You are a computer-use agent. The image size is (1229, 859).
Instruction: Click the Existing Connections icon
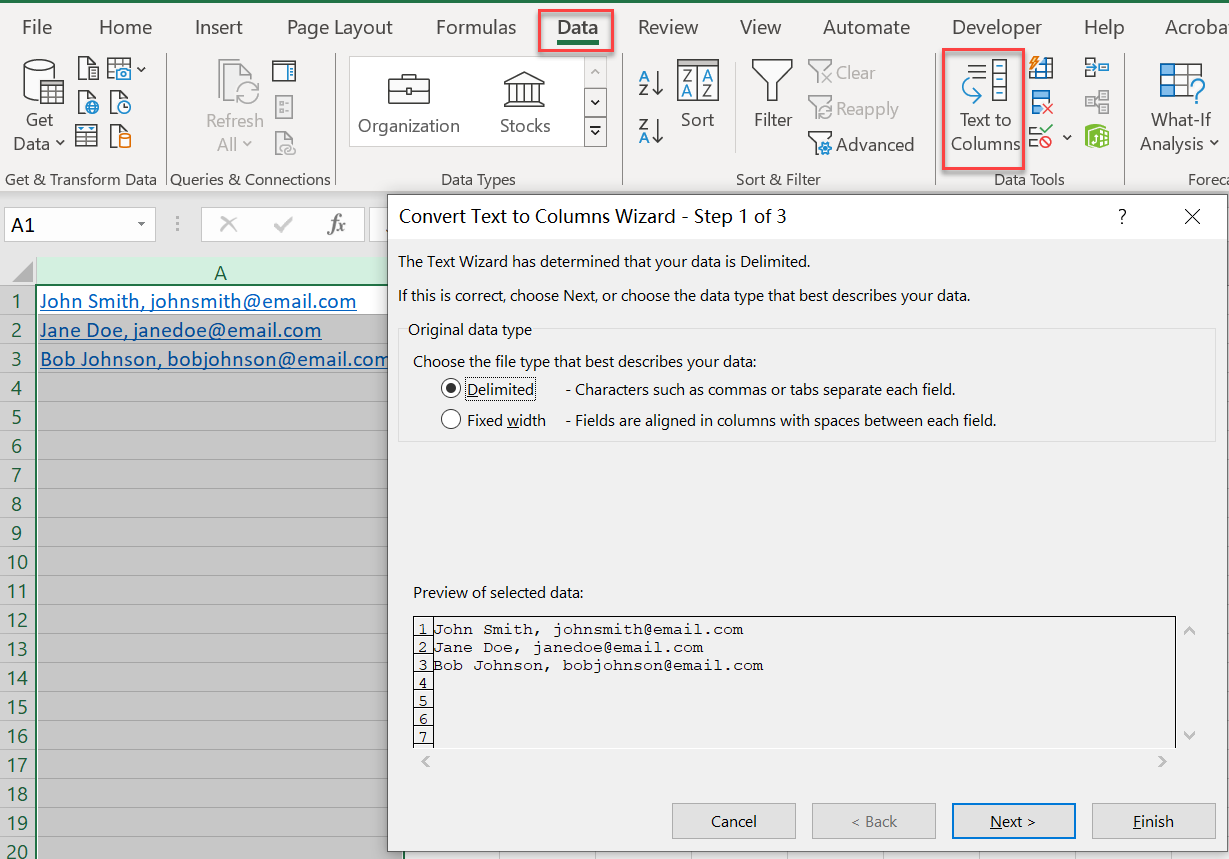(121, 136)
